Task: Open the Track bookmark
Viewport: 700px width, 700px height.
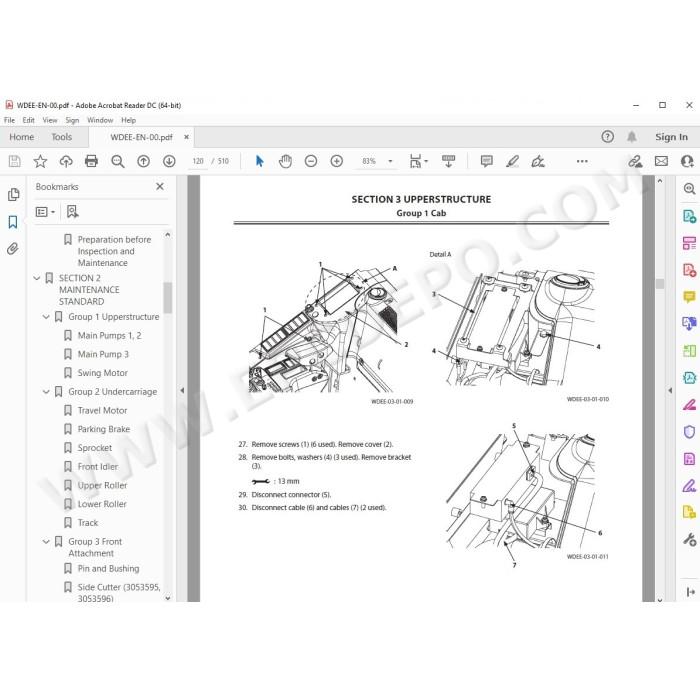Action: (x=88, y=523)
